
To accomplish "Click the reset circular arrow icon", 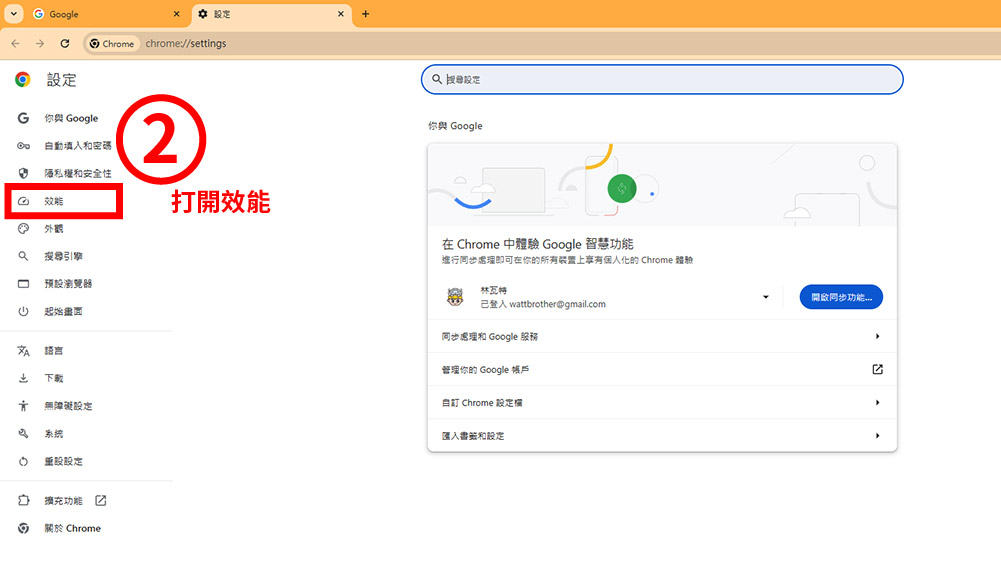I will 24,461.
